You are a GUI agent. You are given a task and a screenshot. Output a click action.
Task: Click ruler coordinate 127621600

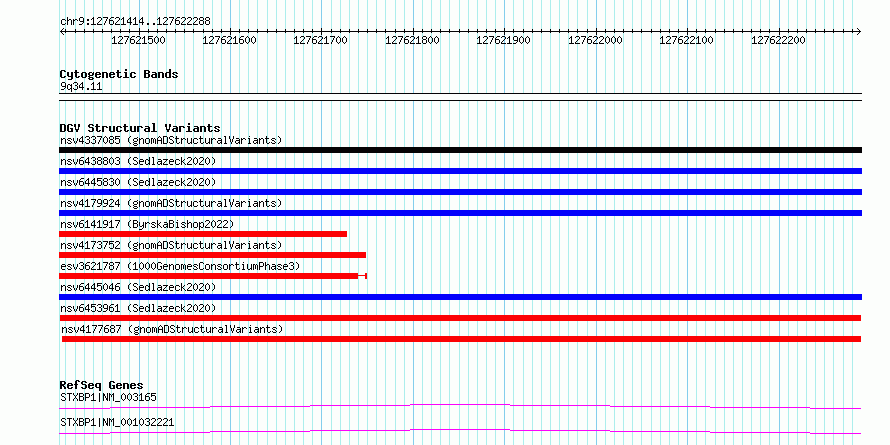pyautogui.click(x=229, y=40)
